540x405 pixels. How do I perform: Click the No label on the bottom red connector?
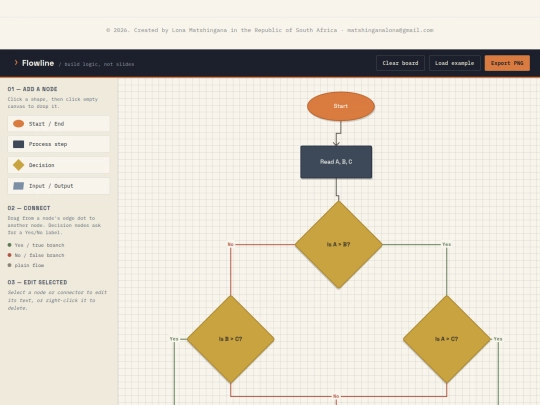click(336, 396)
